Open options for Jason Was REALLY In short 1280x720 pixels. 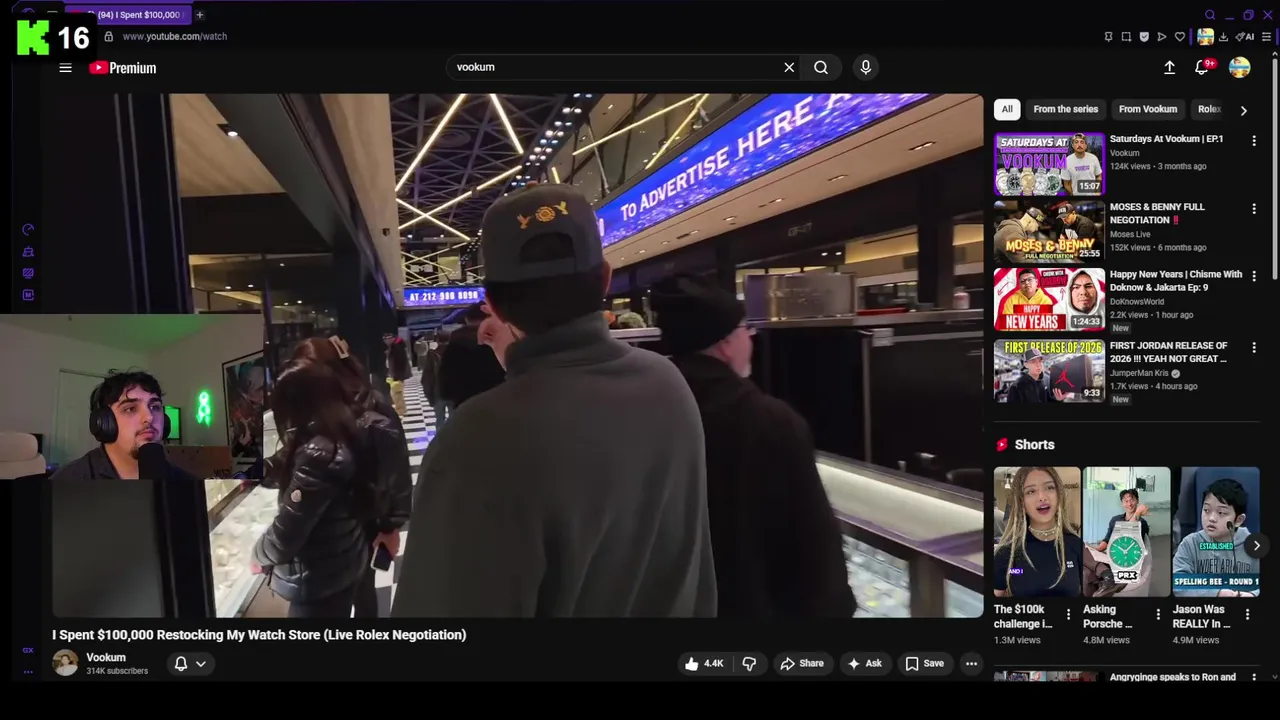[1247, 614]
